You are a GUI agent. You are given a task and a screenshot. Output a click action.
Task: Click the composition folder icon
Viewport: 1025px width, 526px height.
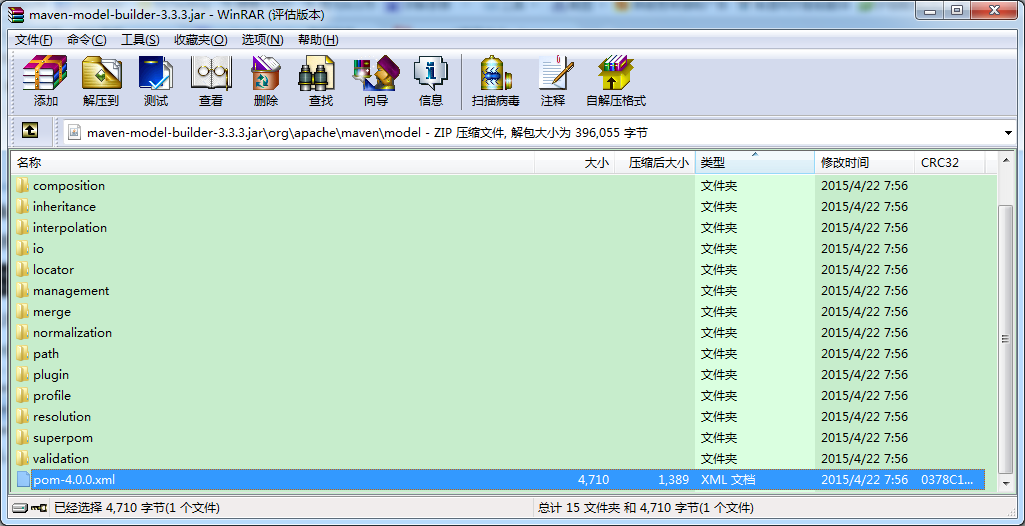pos(23,186)
